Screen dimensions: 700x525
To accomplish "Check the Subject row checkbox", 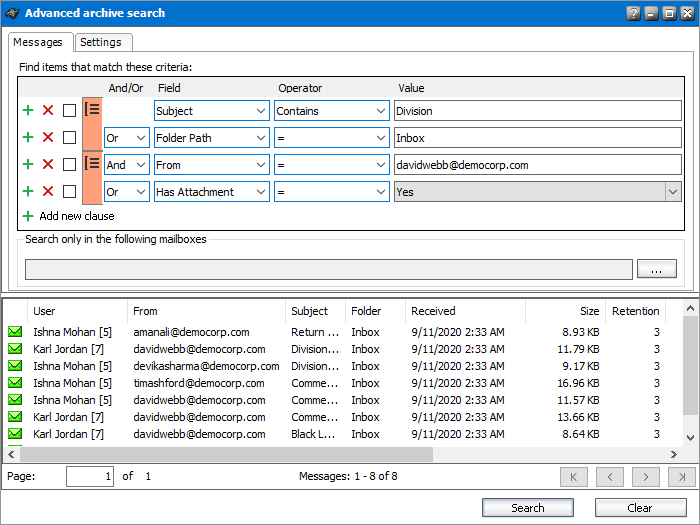I will 69,111.
